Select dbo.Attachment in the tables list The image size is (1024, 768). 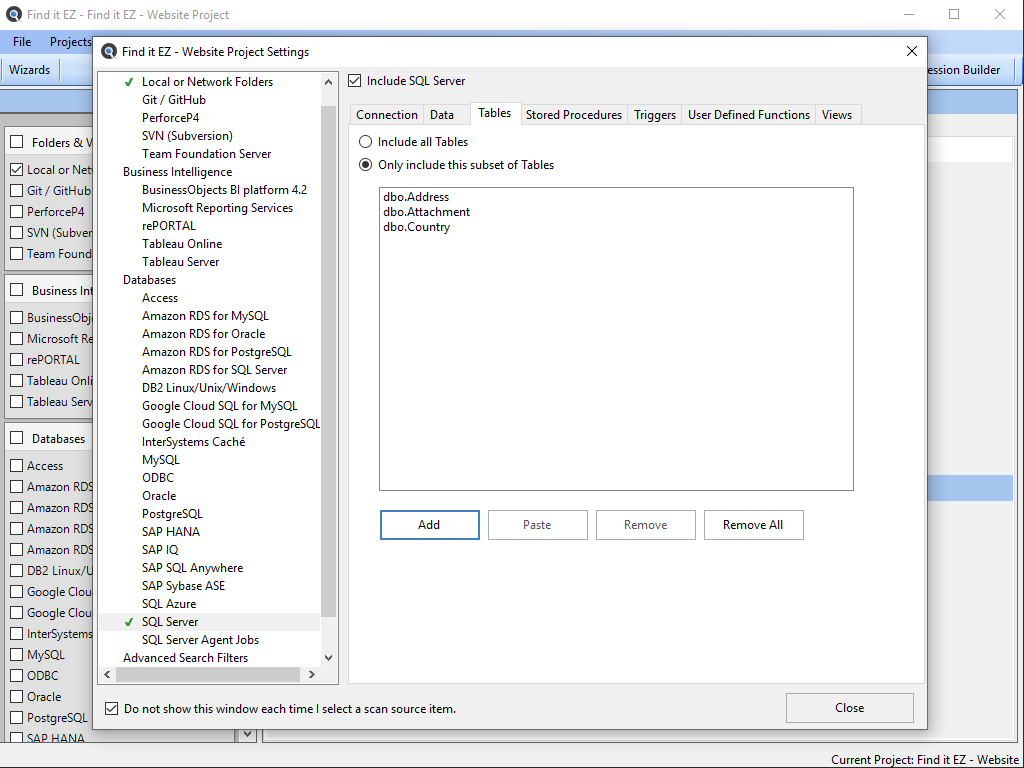coord(426,212)
